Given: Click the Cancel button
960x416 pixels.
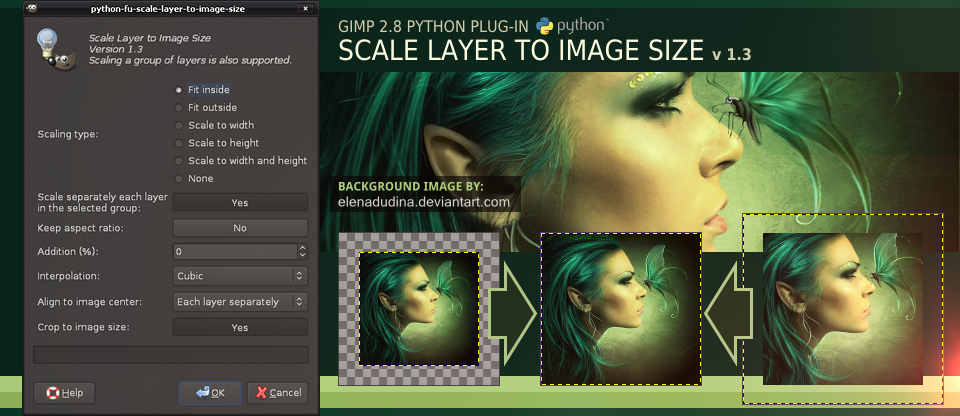Looking at the screenshot, I should (277, 393).
